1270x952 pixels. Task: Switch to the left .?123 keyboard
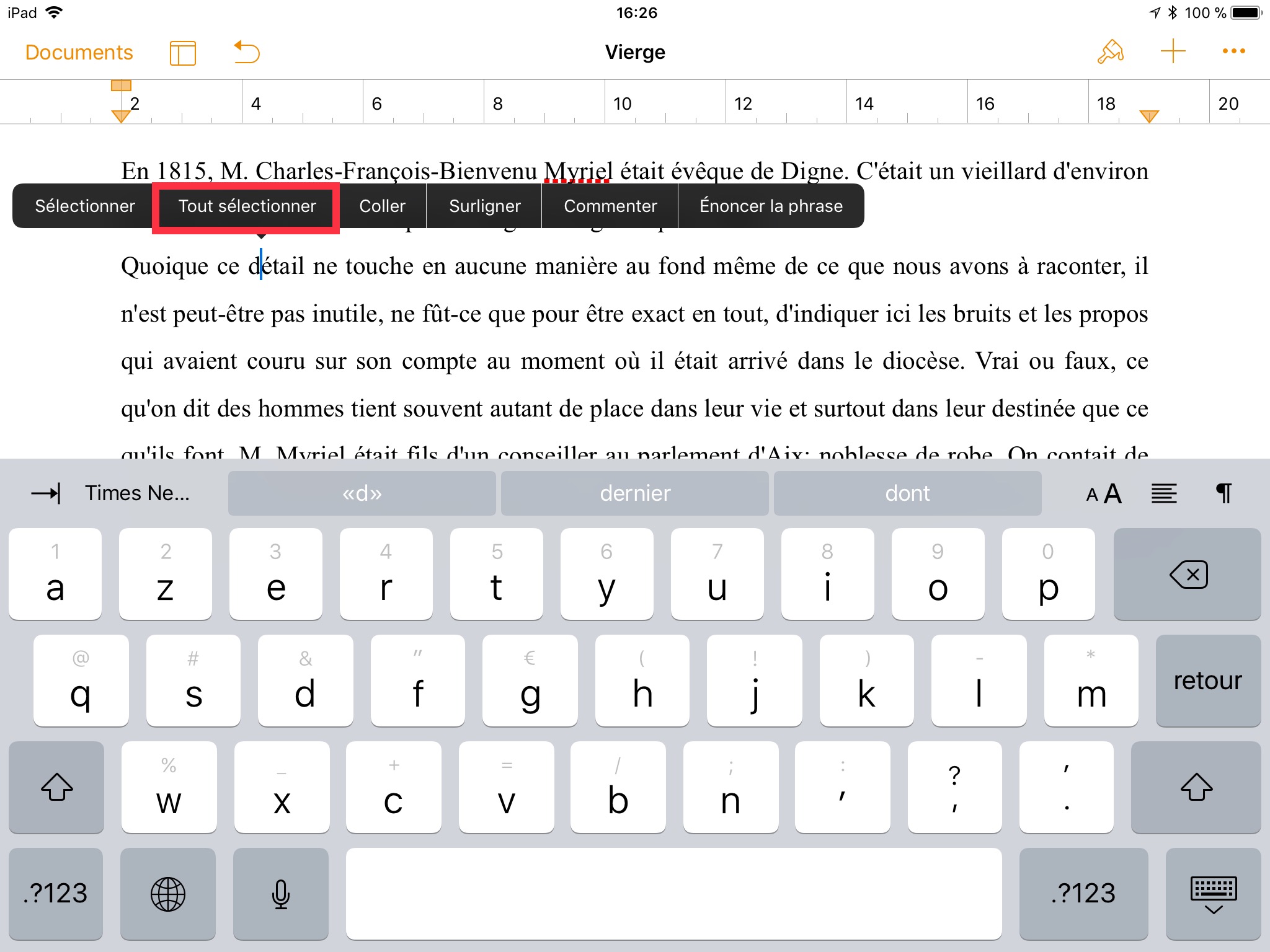pos(56,894)
